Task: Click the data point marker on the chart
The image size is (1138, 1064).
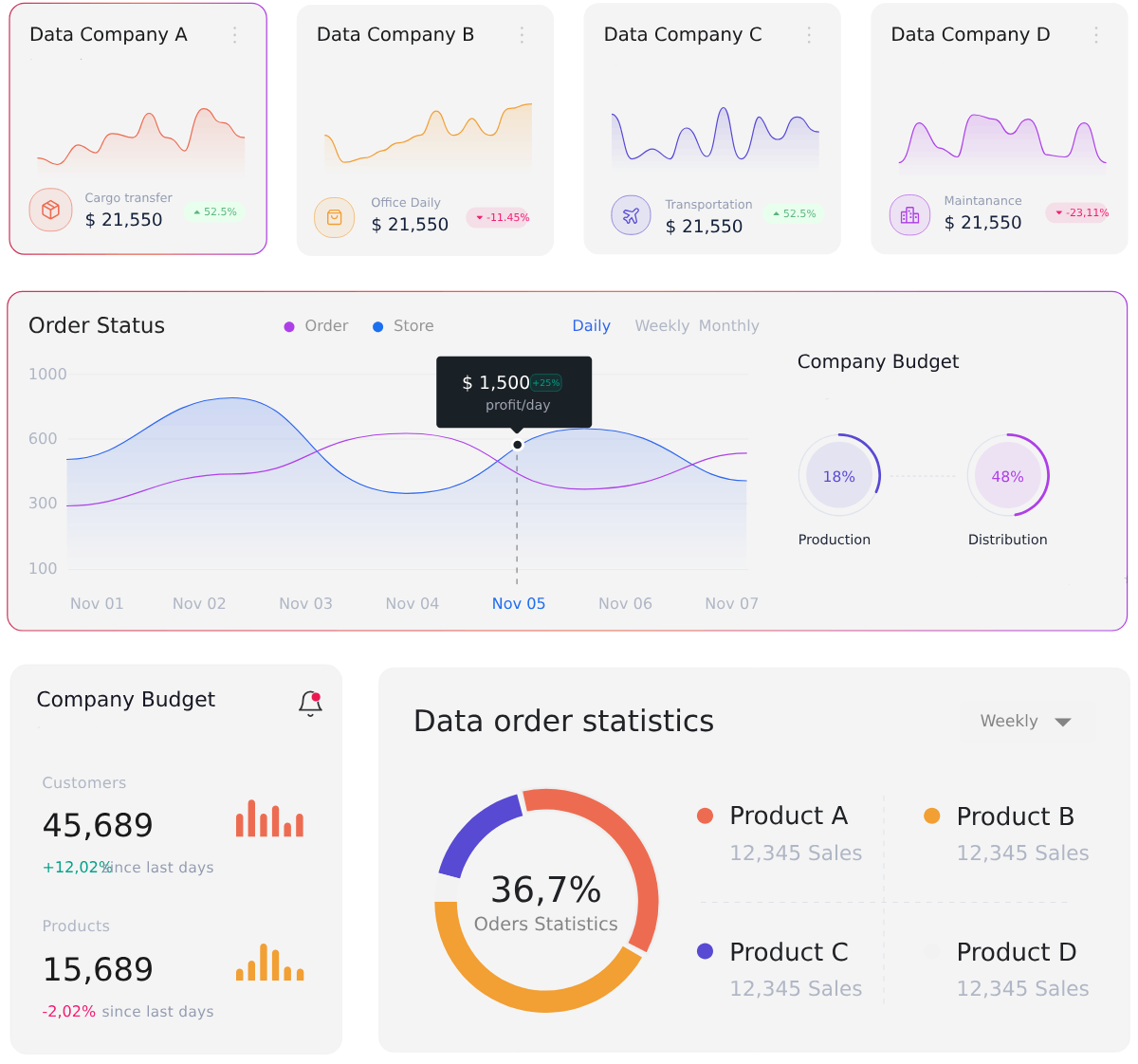Action: point(517,445)
